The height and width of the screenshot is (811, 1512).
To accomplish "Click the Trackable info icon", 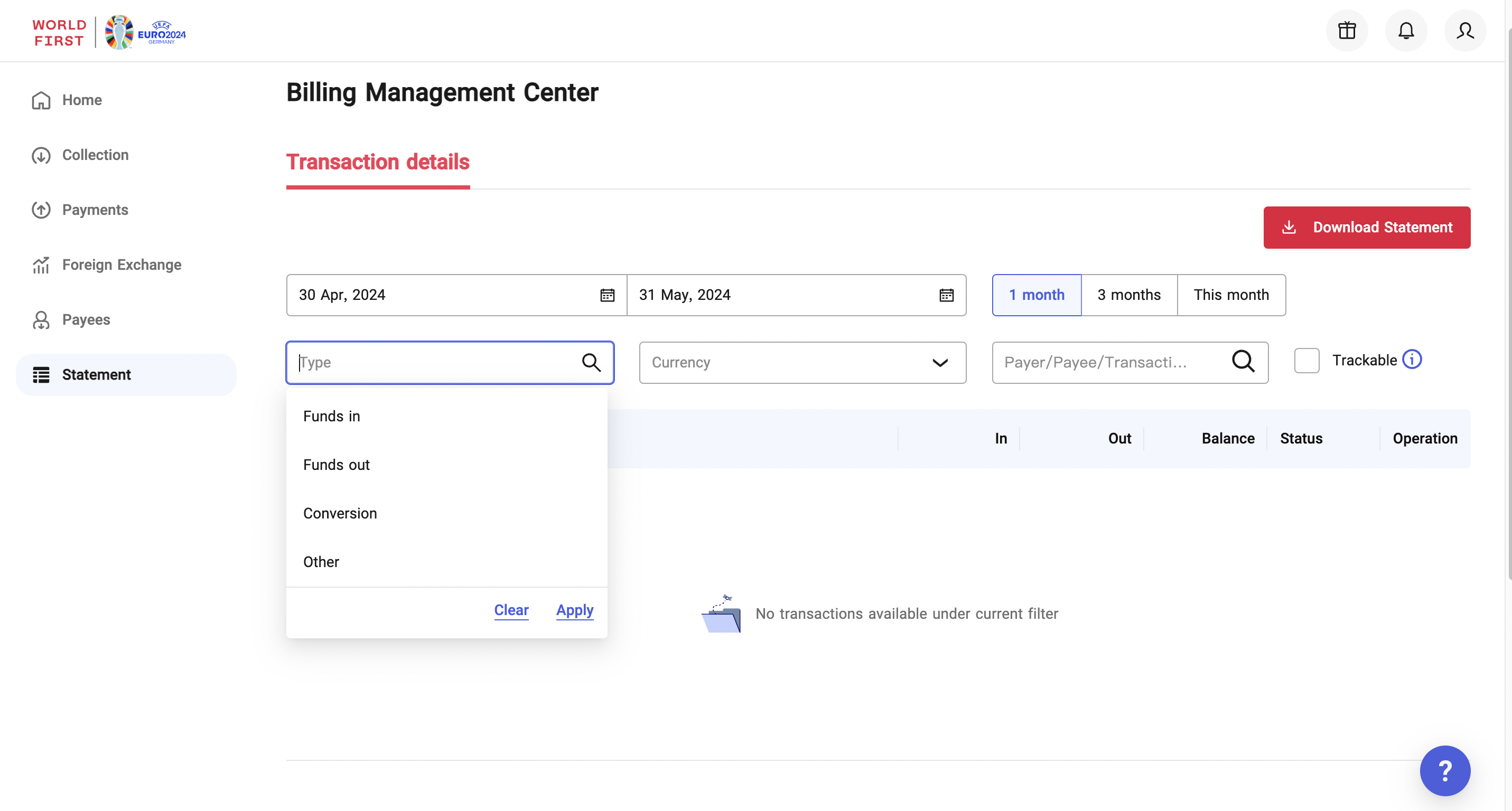I will coord(1412,360).
